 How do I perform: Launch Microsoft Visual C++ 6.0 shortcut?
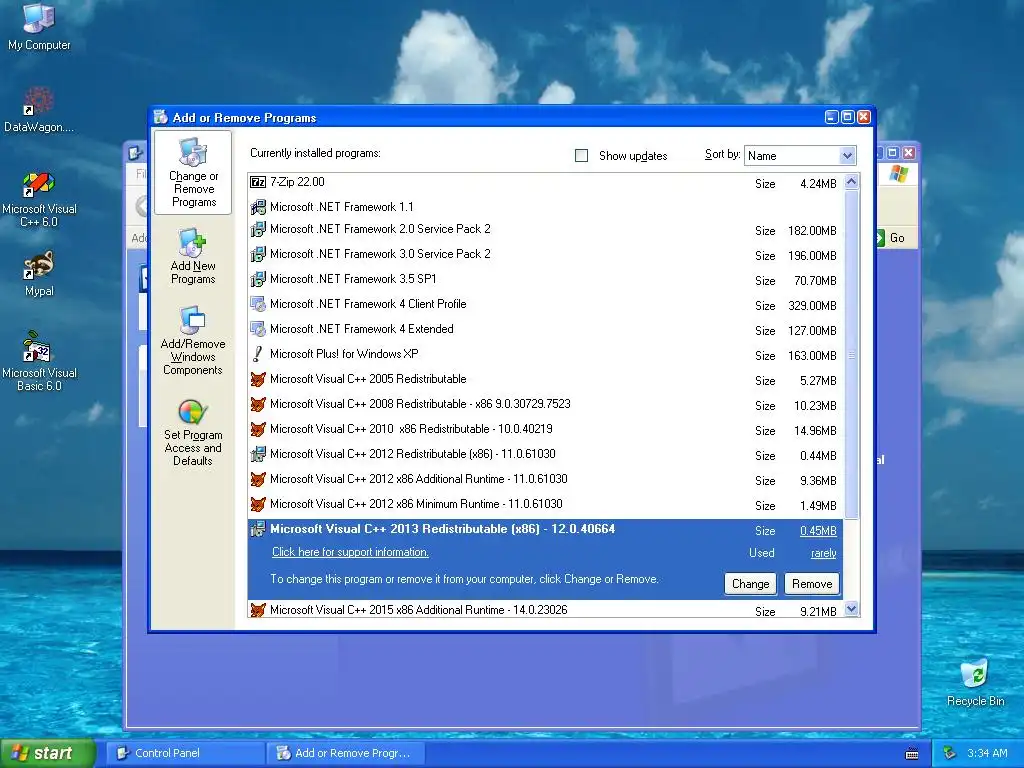click(x=39, y=199)
